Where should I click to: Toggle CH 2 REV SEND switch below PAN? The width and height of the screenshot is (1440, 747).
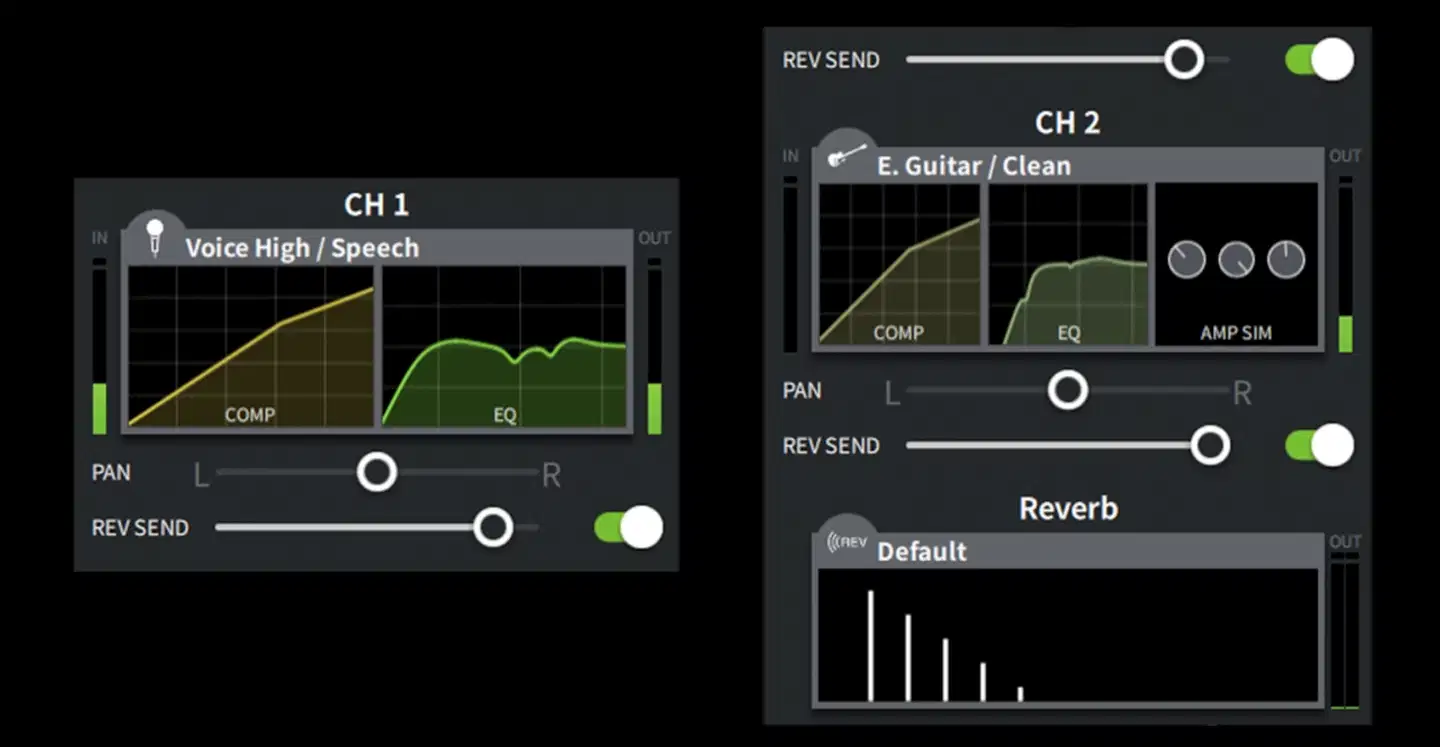pyautogui.click(x=1319, y=446)
